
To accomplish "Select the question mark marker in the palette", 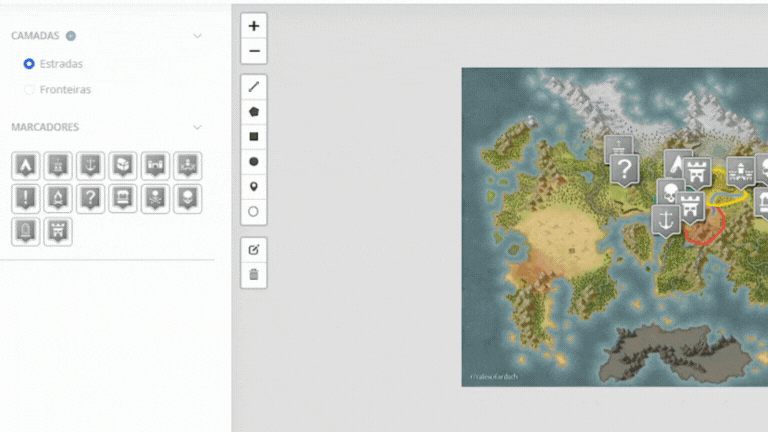I will click(x=91, y=198).
